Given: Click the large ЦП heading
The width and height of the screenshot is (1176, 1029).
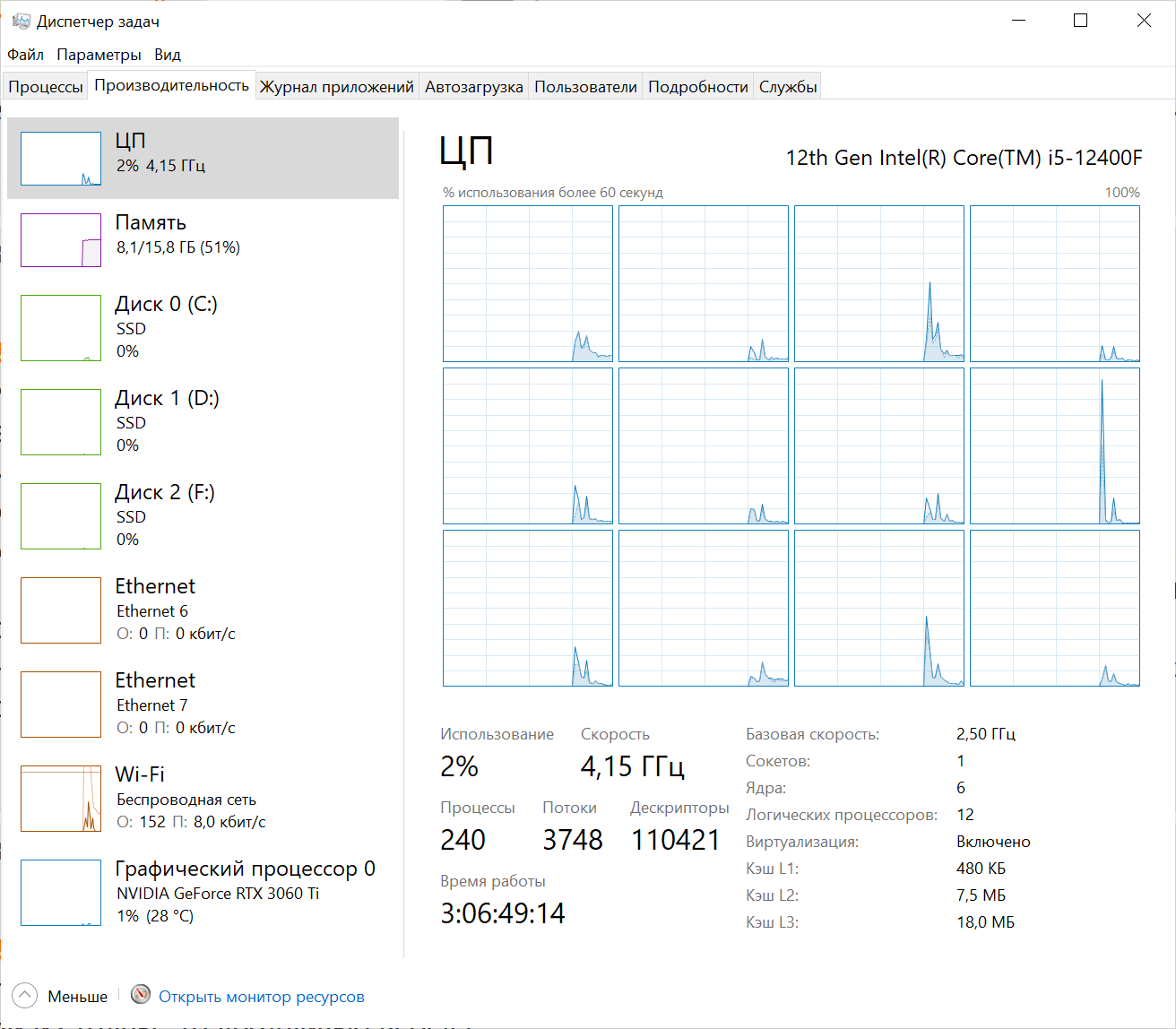Looking at the screenshot, I should coord(466,151).
